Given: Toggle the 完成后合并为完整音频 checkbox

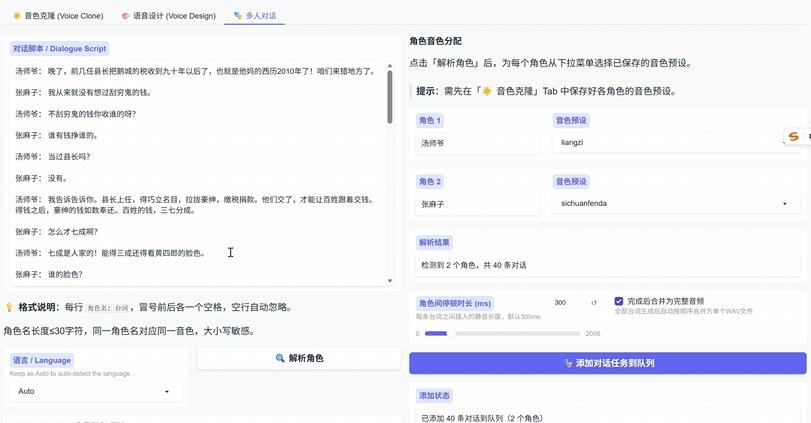Looking at the screenshot, I should [619, 301].
